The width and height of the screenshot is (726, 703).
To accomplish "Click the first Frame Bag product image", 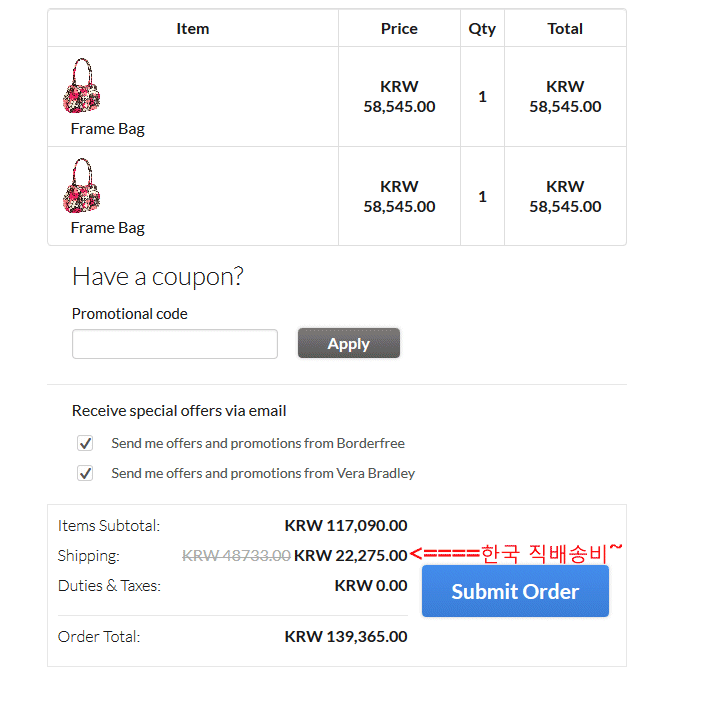I will [x=82, y=86].
